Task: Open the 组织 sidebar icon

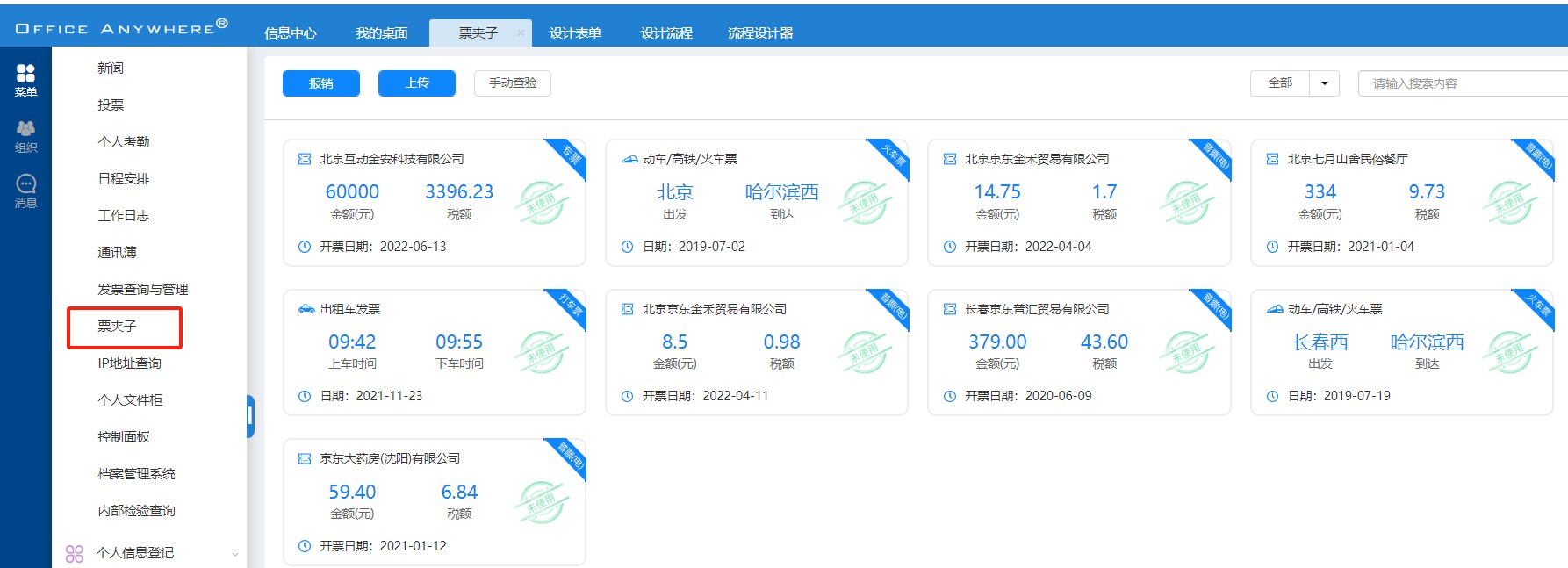Action: coord(25,136)
